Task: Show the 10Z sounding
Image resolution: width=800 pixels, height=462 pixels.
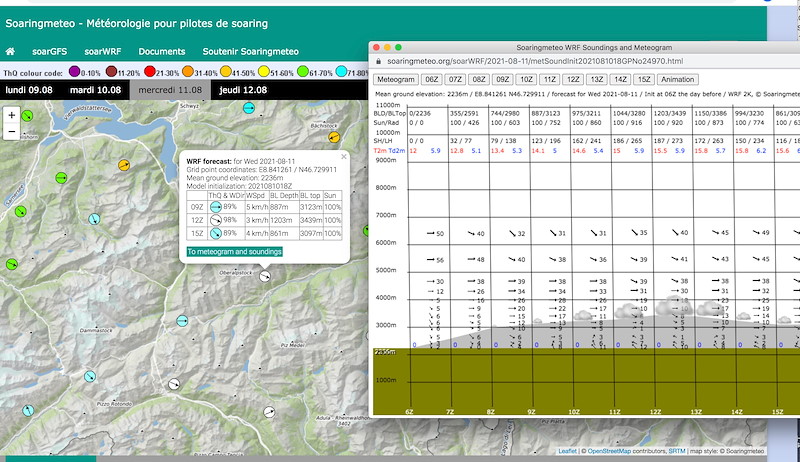Action: 526,80
